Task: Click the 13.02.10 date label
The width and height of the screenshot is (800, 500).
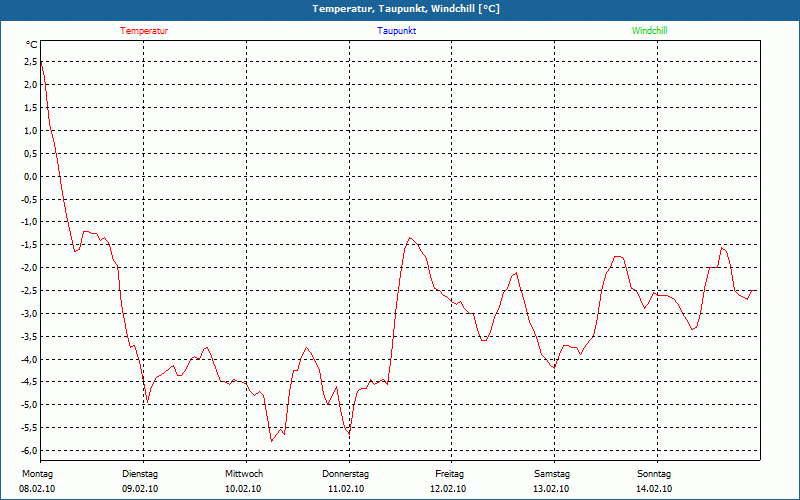Action: (x=551, y=489)
